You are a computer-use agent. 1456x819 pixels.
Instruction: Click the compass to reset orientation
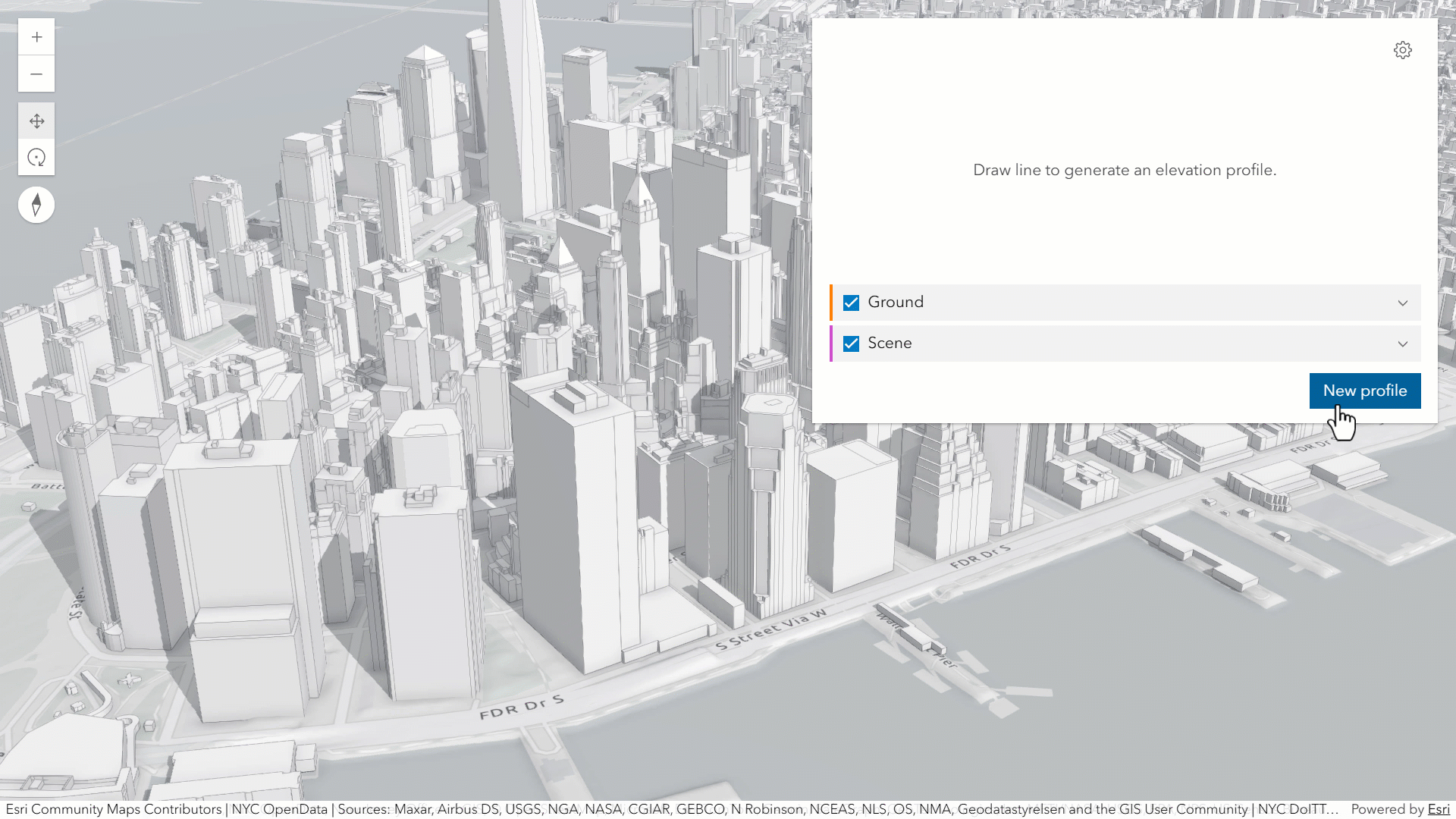point(36,205)
